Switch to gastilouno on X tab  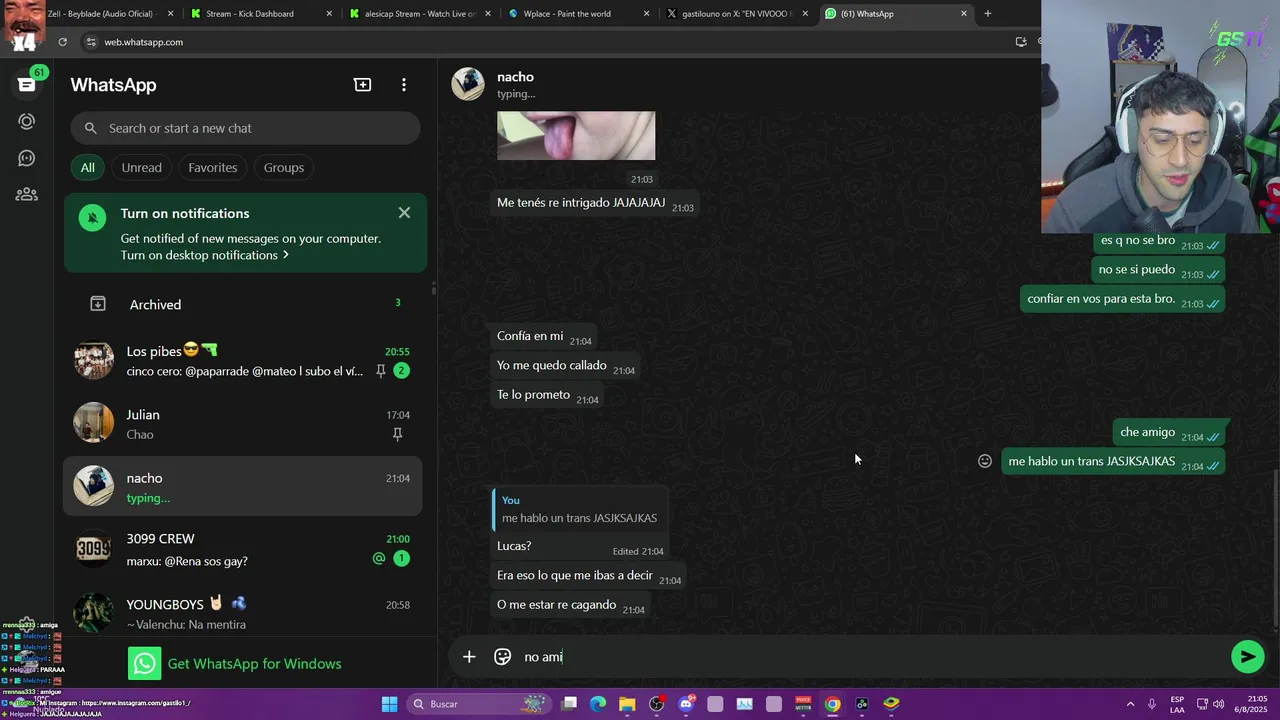738,14
